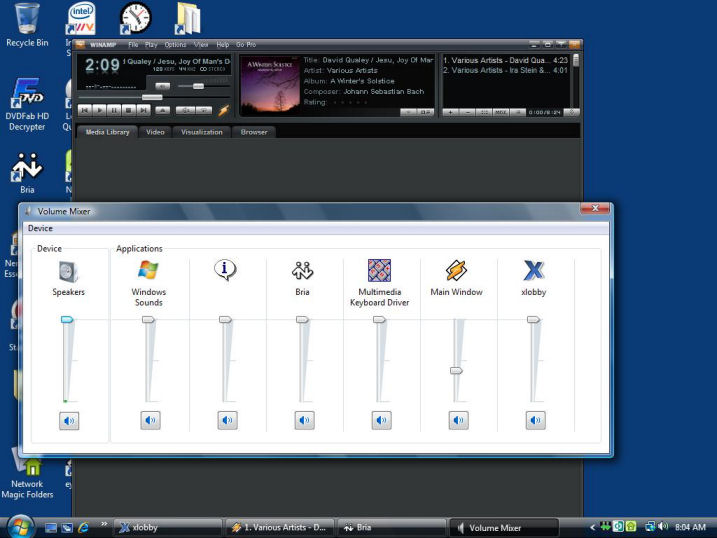Open the Windows Start orb
This screenshot has width=717, height=538.
point(21,526)
